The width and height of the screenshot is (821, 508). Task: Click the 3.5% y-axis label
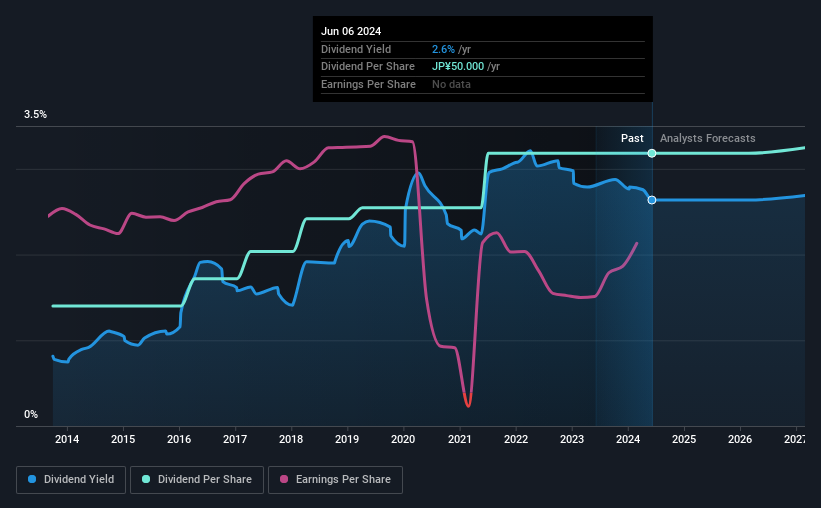coord(35,115)
